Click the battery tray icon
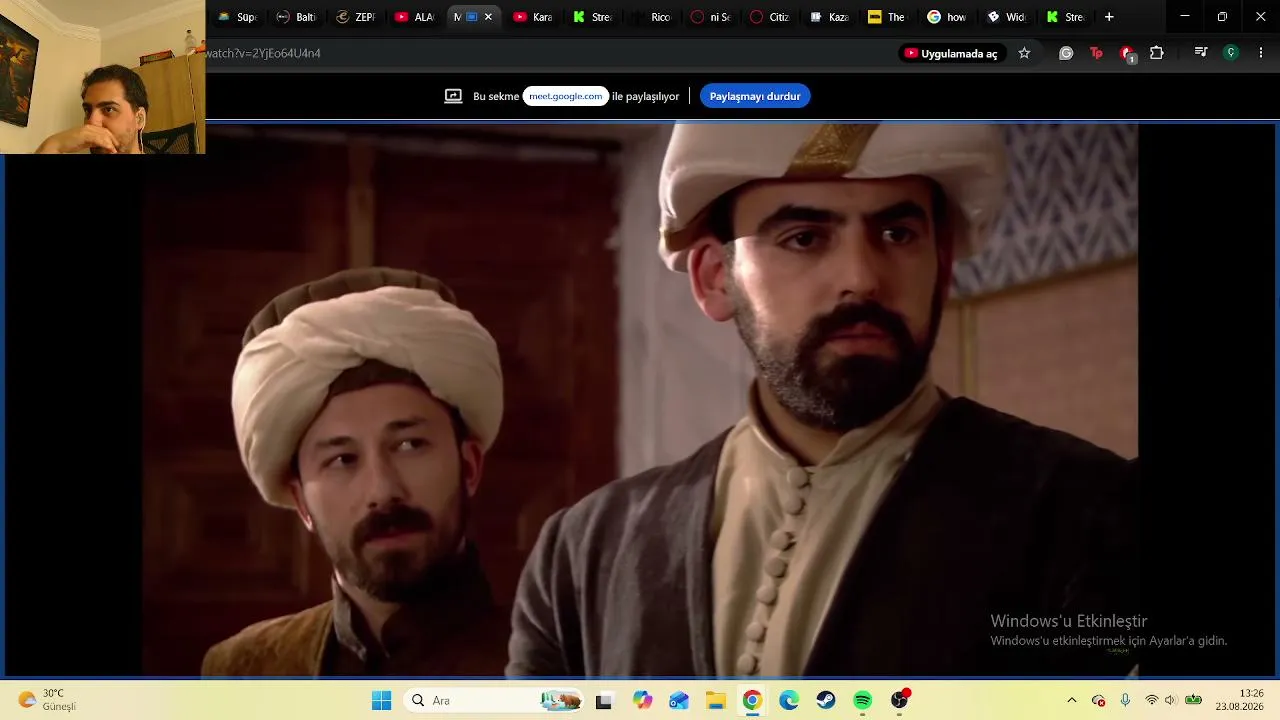Viewport: 1280px width, 720px height. point(1193,700)
